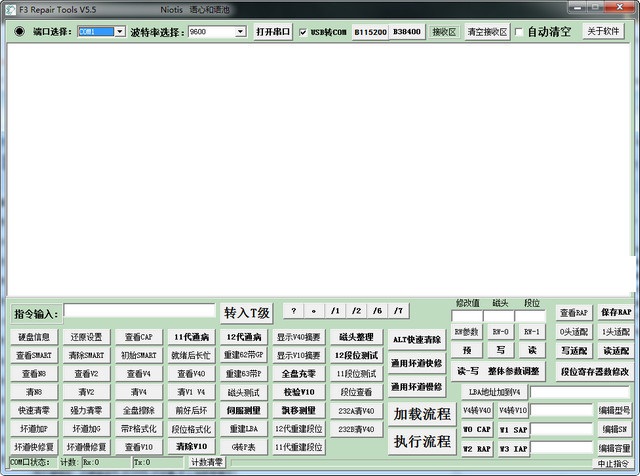The height and width of the screenshot is (476, 640).
Task: Click the 重建LBA button
Action: coord(244,429)
